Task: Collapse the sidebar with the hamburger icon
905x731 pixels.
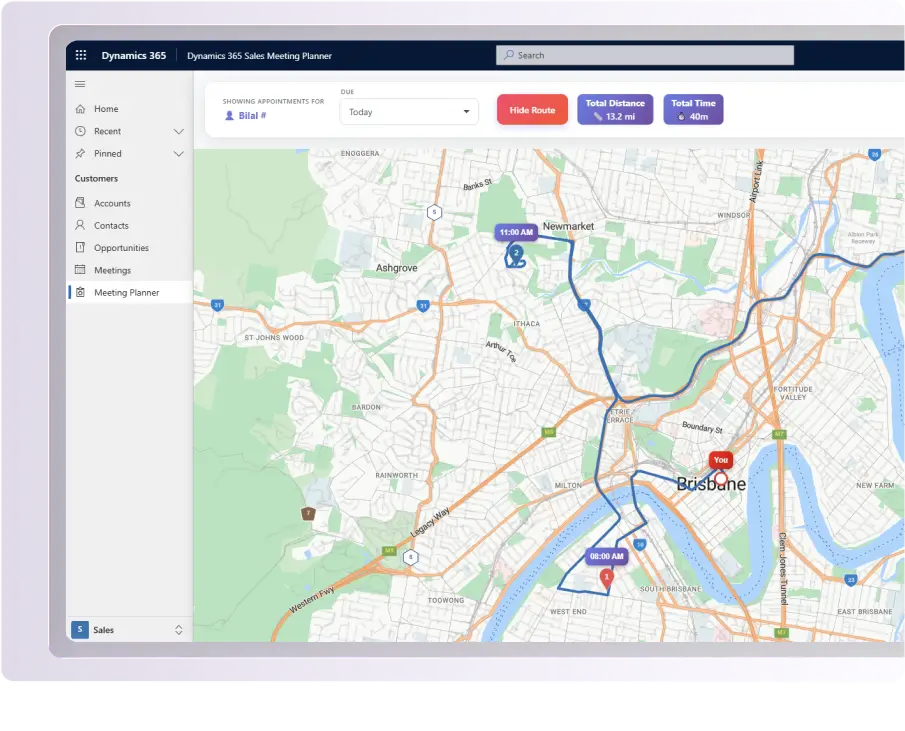Action: (80, 84)
